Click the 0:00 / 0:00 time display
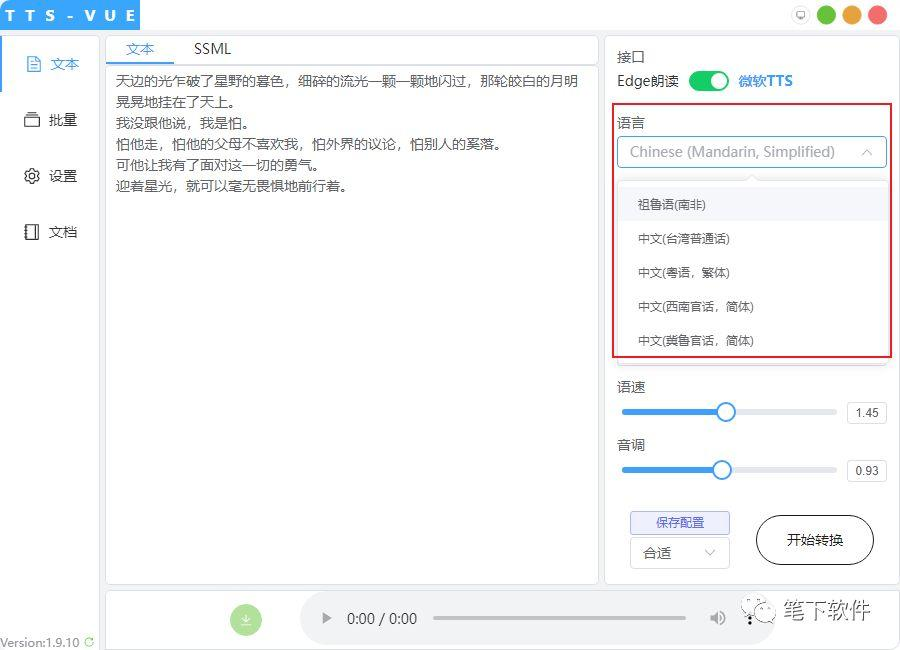Viewport: 900px width, 650px height. click(x=382, y=619)
